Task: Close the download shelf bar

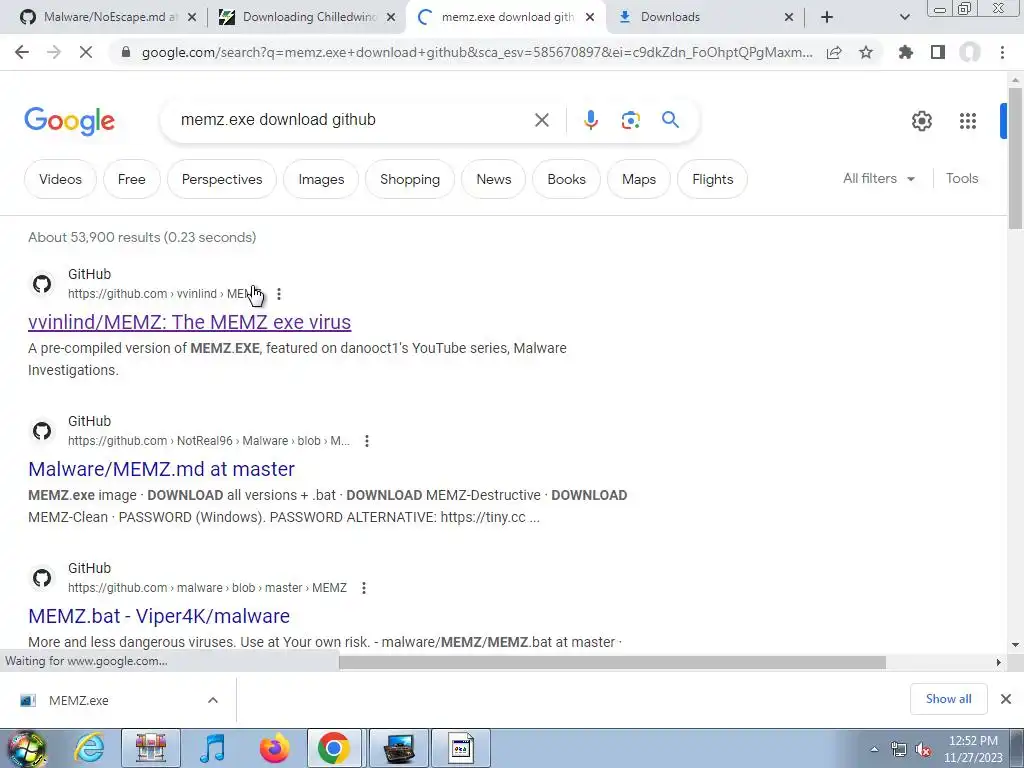Action: pos(1006,699)
